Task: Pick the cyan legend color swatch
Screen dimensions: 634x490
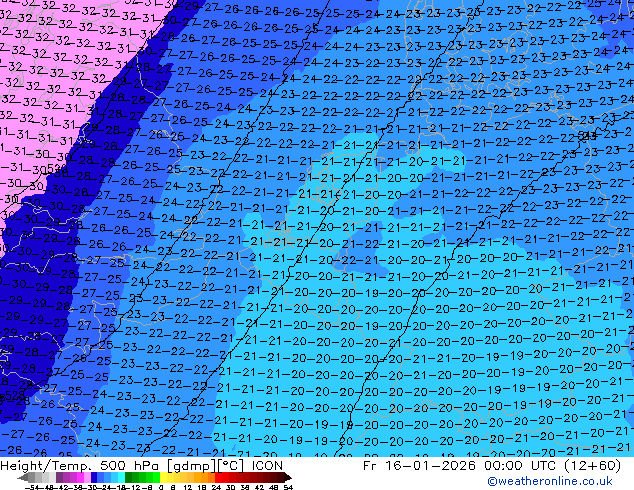Action: coord(121,477)
